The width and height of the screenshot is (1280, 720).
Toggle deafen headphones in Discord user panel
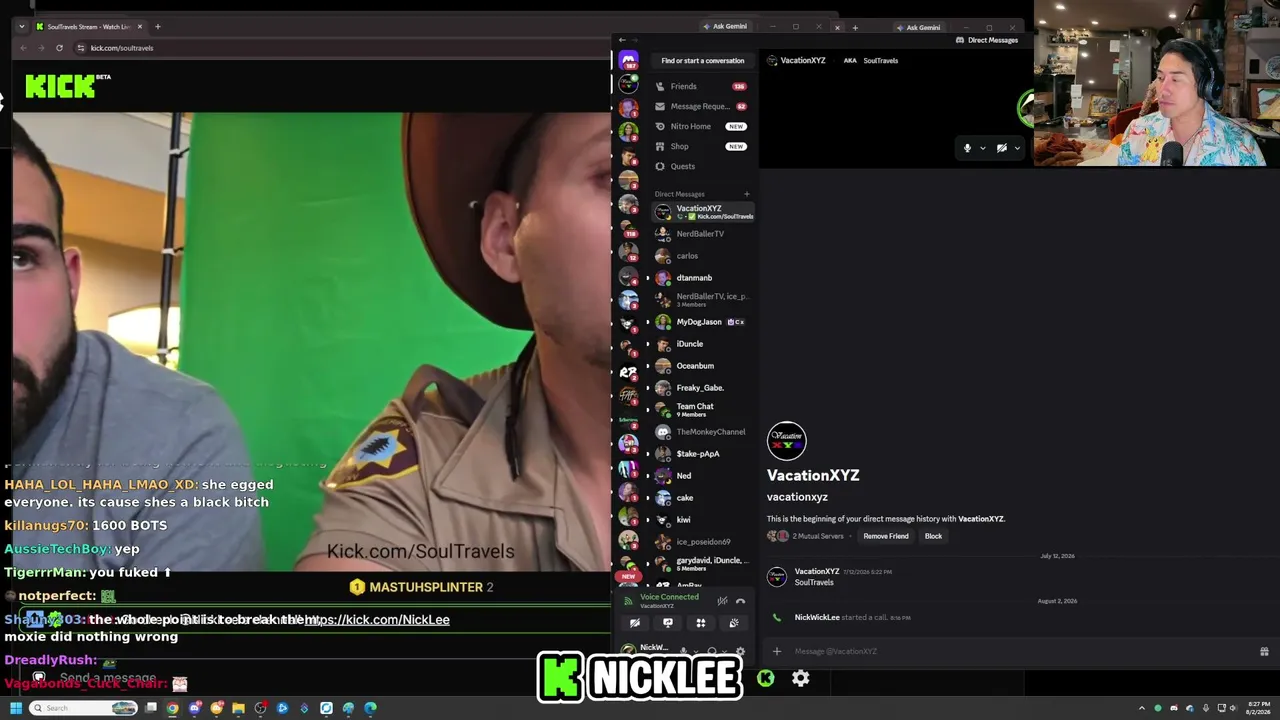[x=712, y=651]
